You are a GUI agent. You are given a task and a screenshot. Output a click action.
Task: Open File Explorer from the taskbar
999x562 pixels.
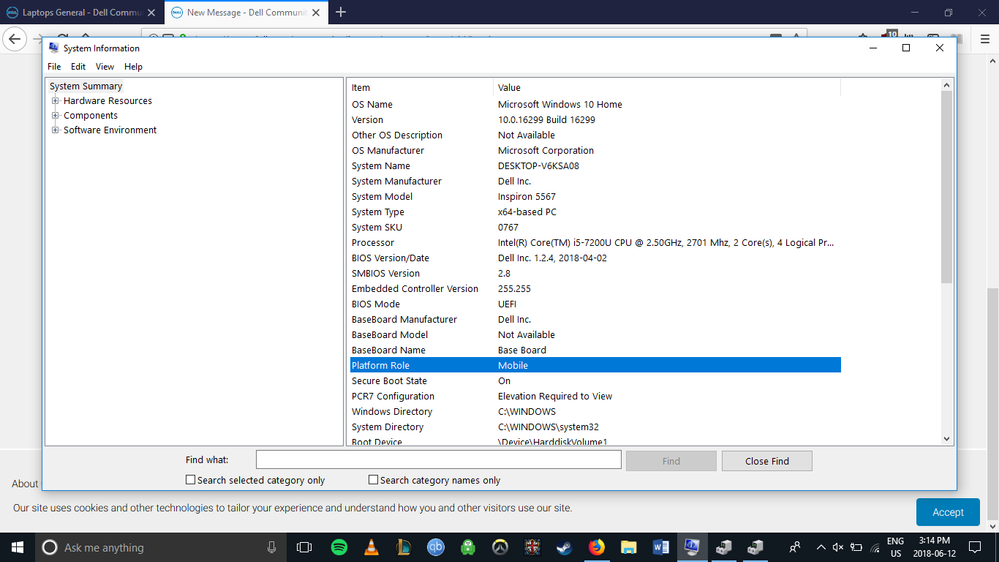pos(628,547)
